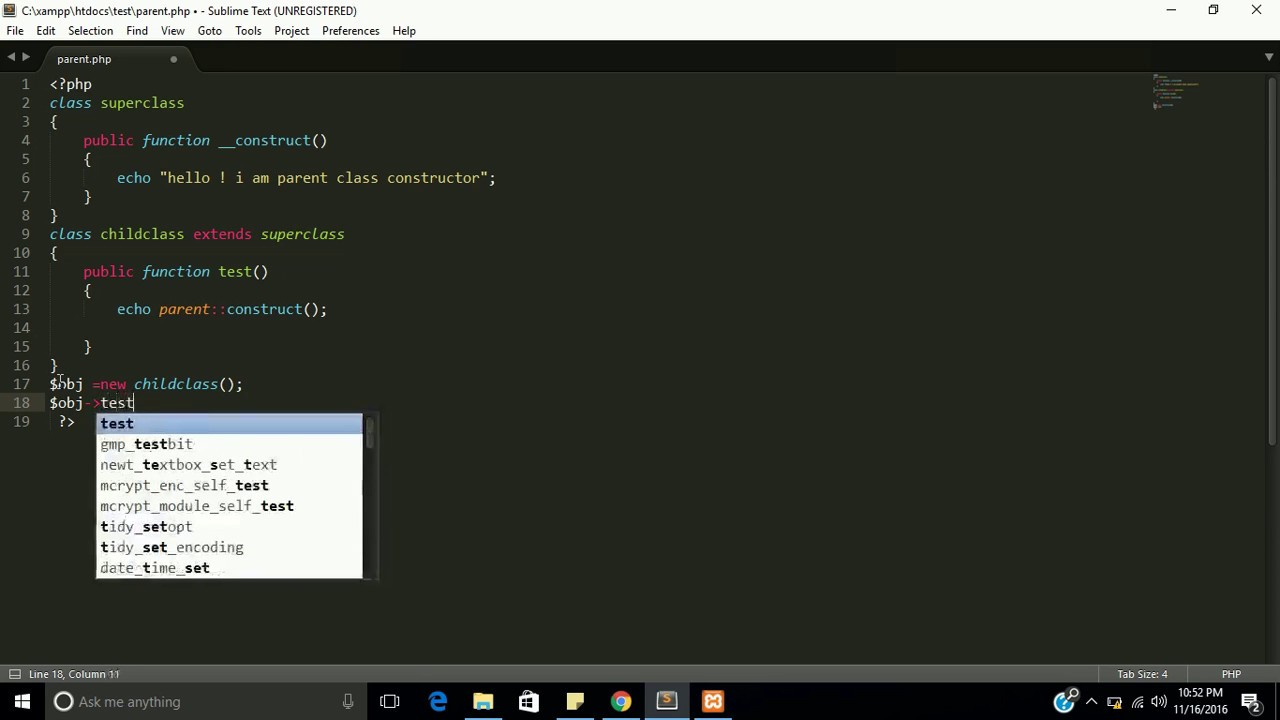1280x720 pixels.
Task: Open the File menu
Action: [15, 31]
